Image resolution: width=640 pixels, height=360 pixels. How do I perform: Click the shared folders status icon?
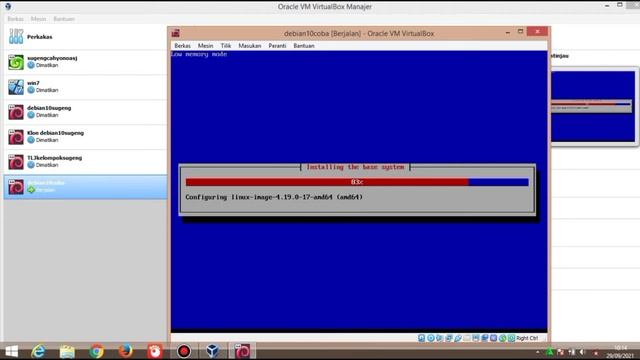click(x=467, y=338)
